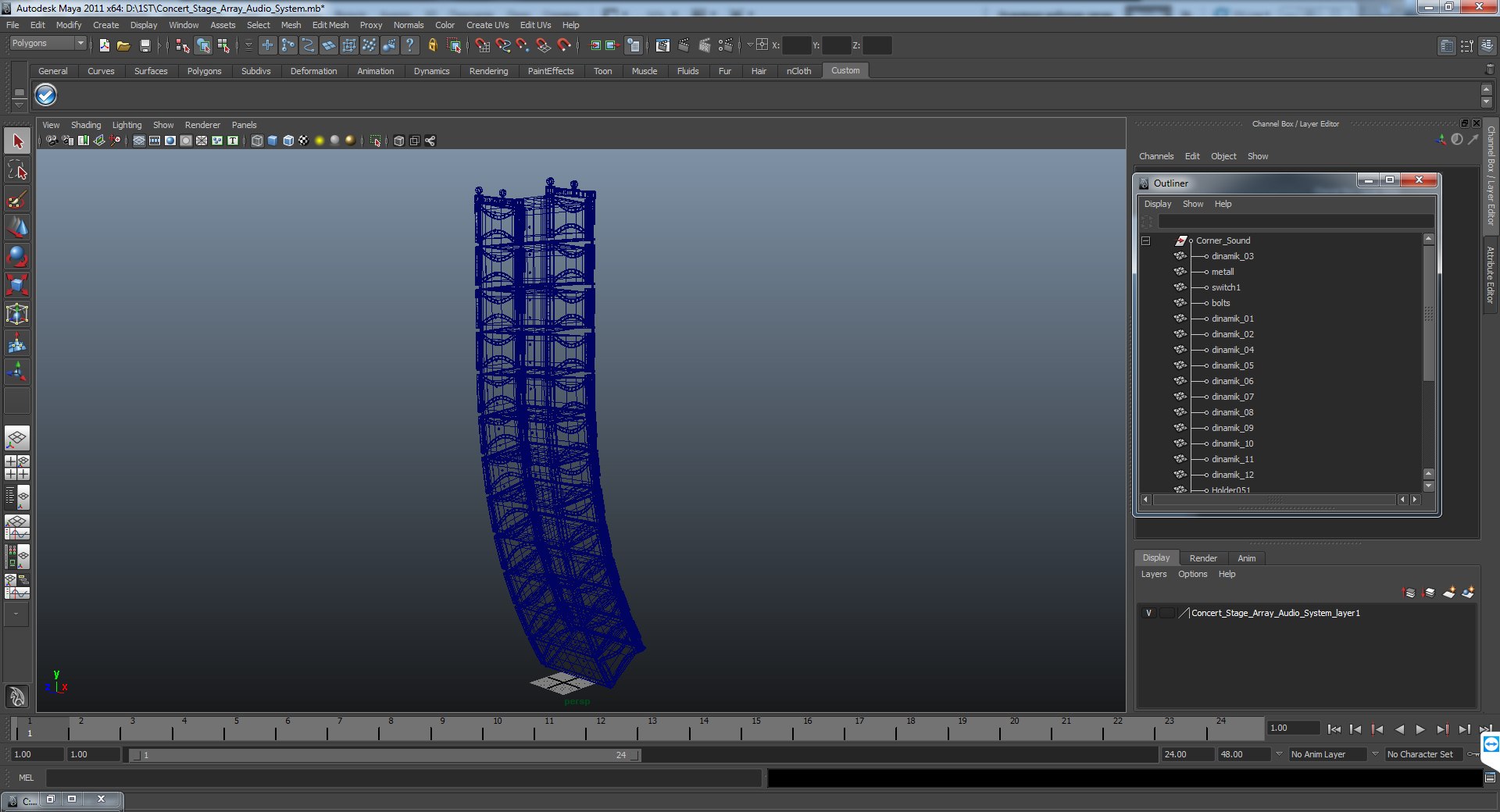Choose the Paint Selection tool
The width and height of the screenshot is (1500, 812).
(x=17, y=199)
